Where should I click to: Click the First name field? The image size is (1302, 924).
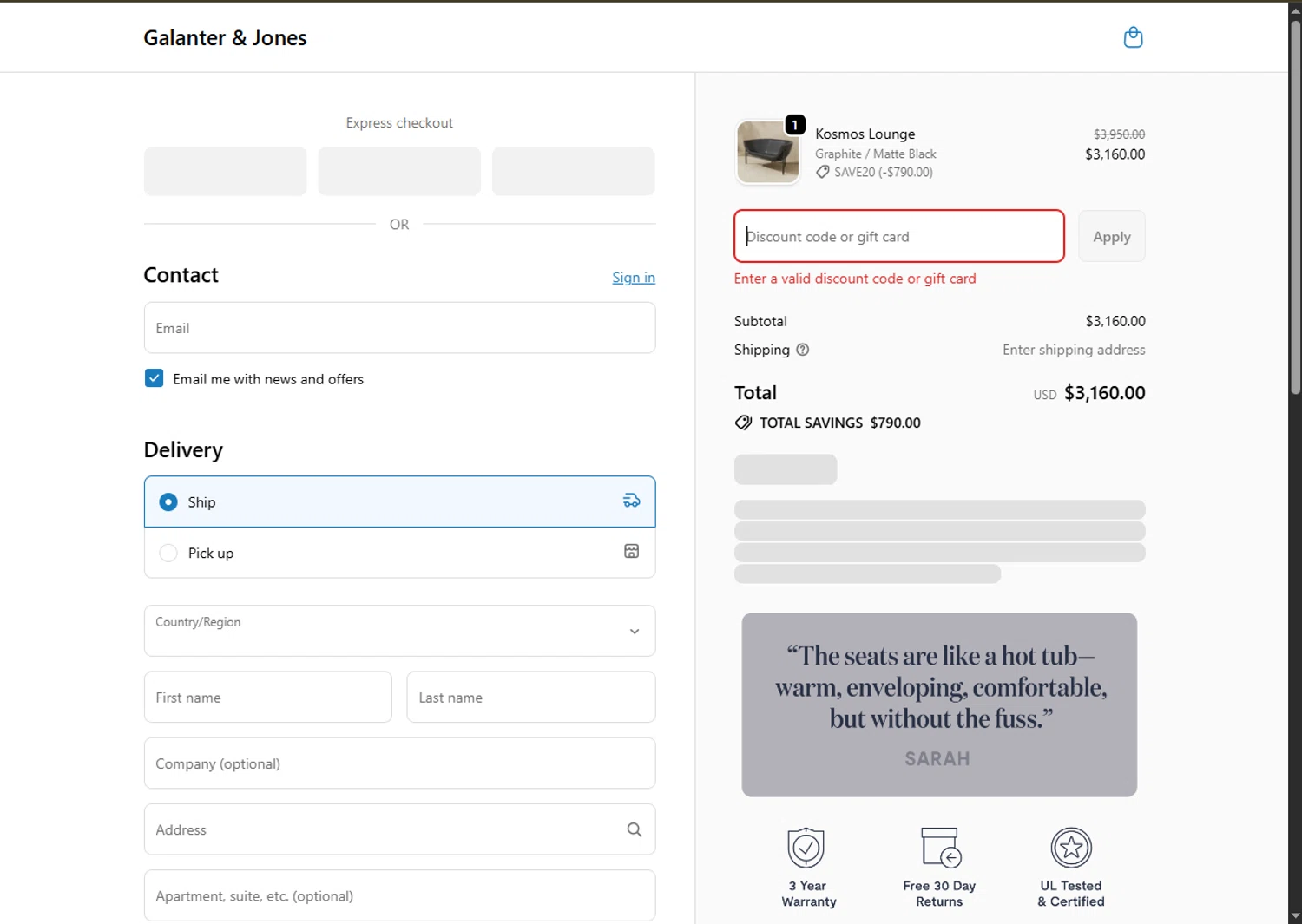coord(267,698)
